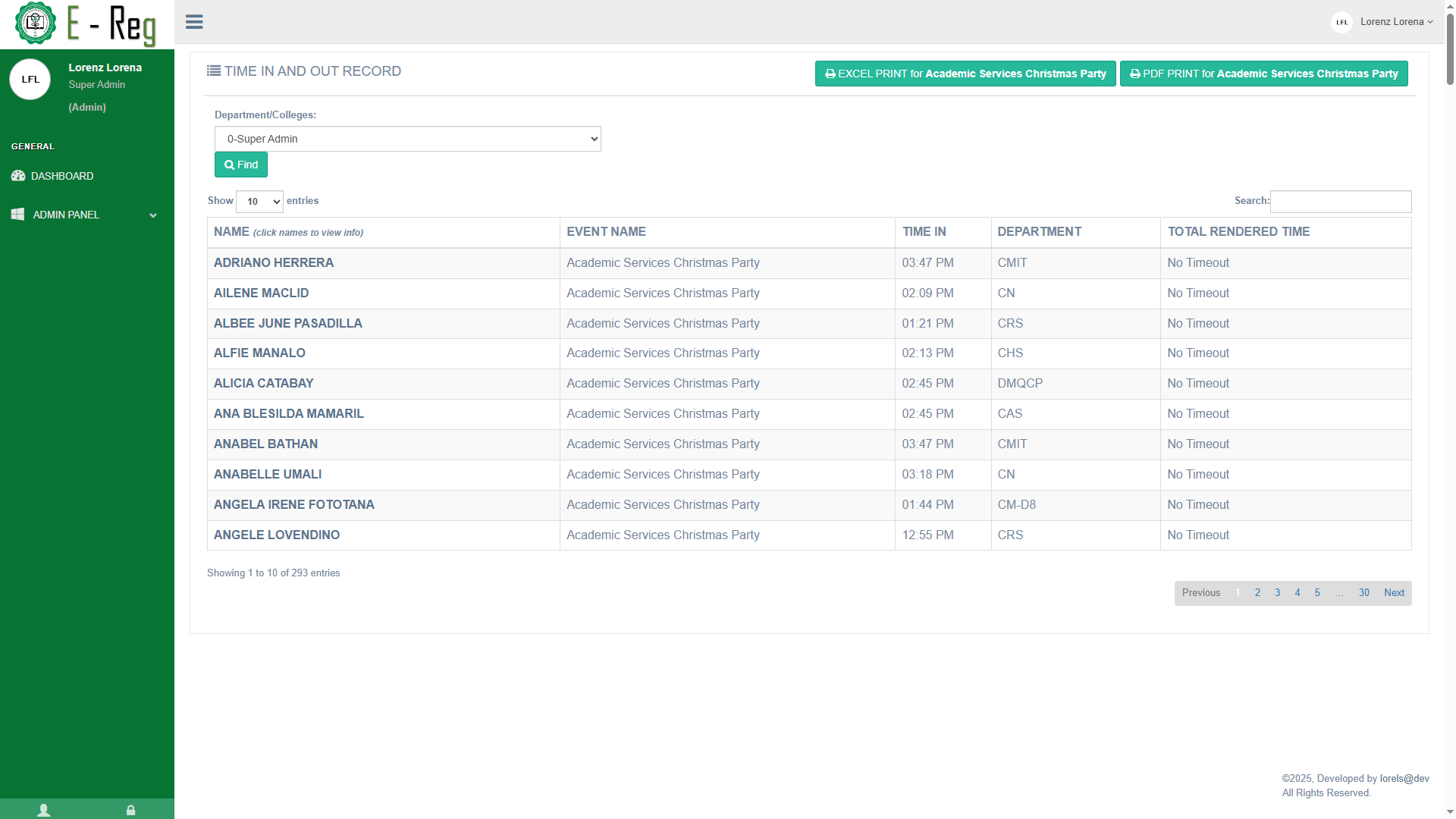
Task: Open ADRIANO HERRERA name link
Action: coord(274,263)
